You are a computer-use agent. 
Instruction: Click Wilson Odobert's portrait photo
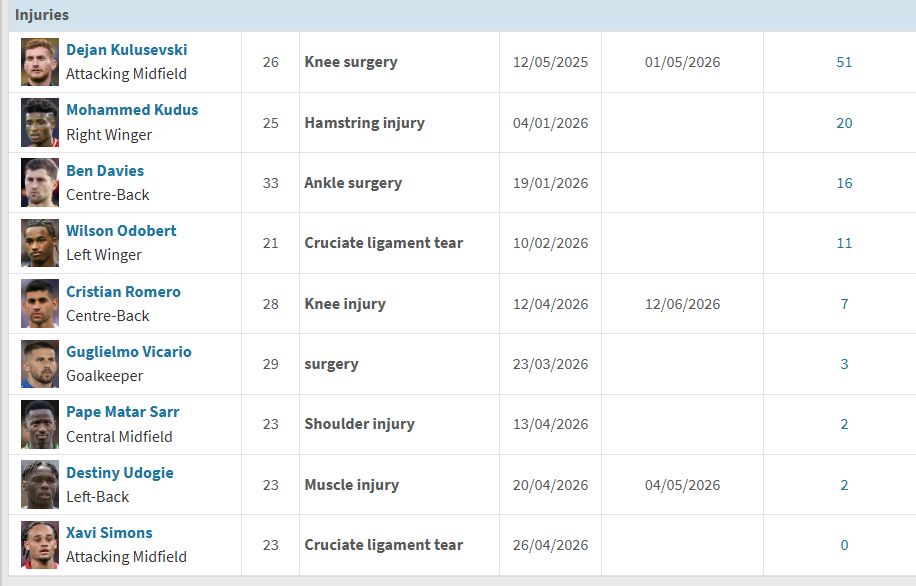coord(39,242)
